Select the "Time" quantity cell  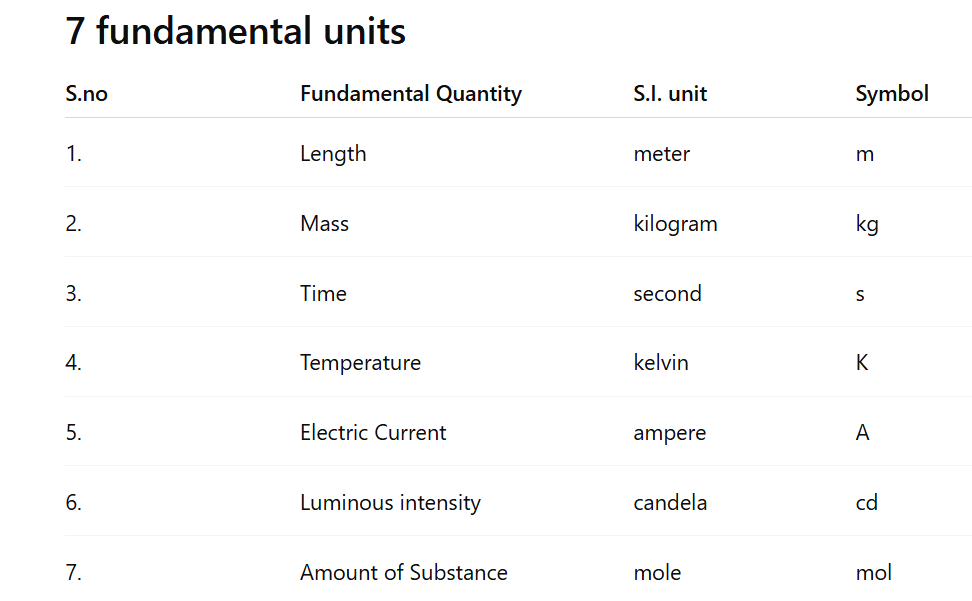click(x=323, y=294)
